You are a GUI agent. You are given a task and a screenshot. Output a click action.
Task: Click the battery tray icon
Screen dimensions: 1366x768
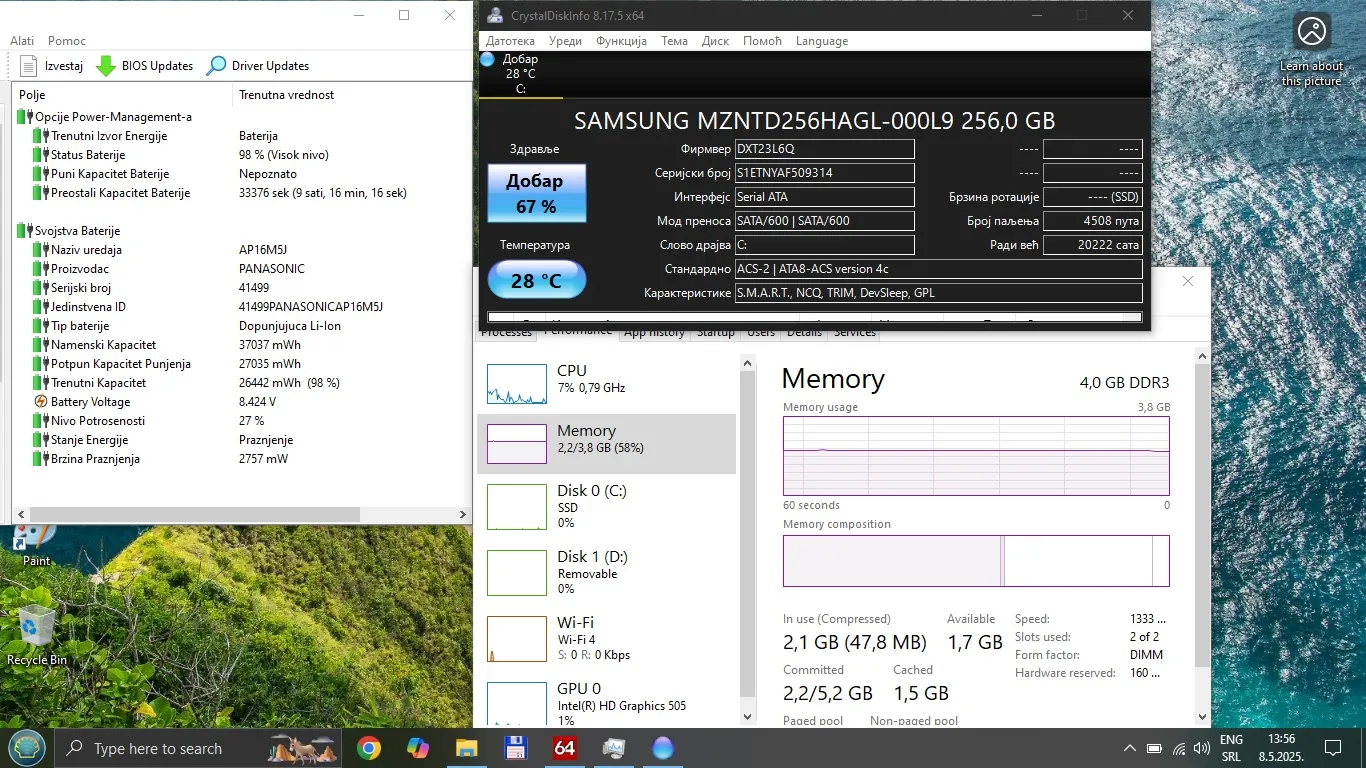(1154, 748)
